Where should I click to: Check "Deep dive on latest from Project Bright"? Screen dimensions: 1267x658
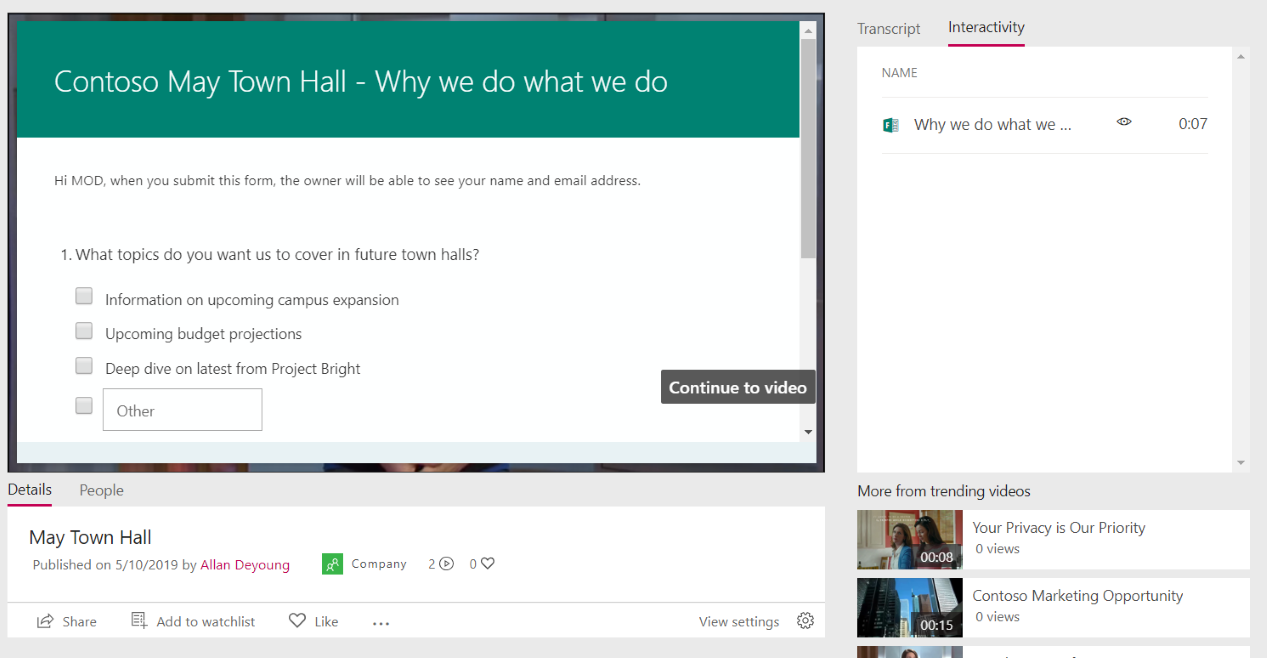pyautogui.click(x=83, y=365)
